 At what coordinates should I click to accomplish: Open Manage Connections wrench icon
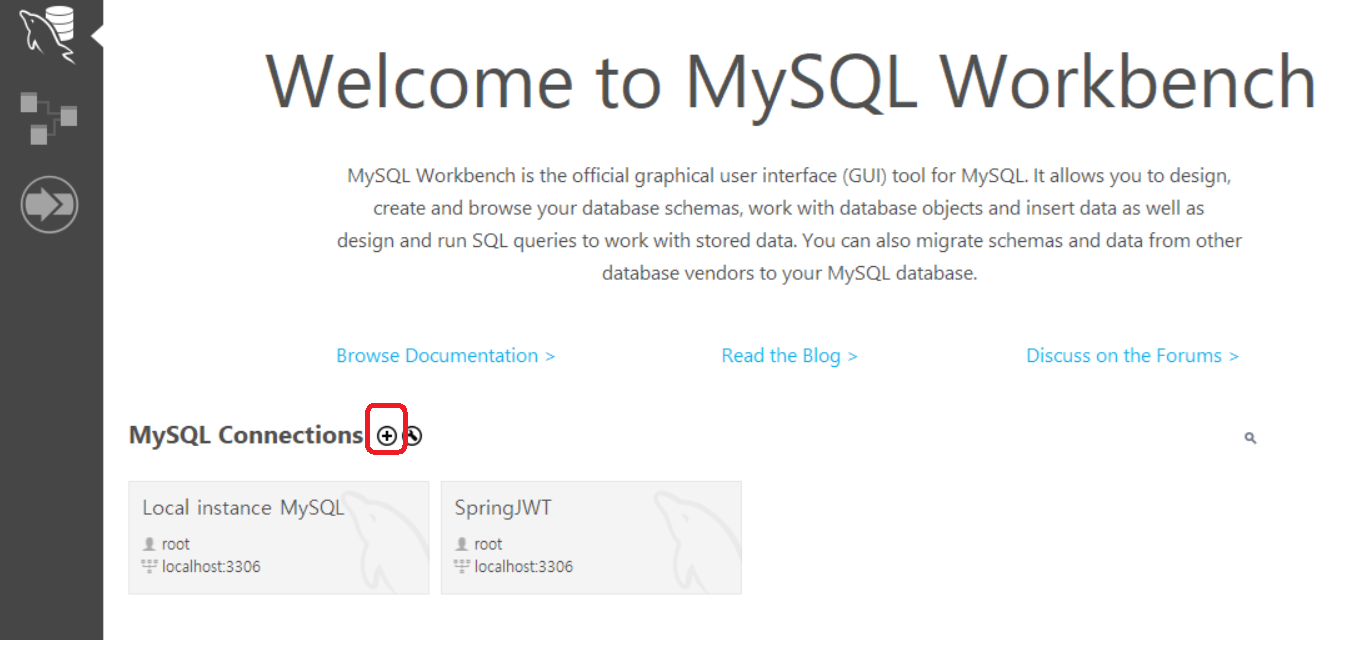pyautogui.click(x=412, y=435)
